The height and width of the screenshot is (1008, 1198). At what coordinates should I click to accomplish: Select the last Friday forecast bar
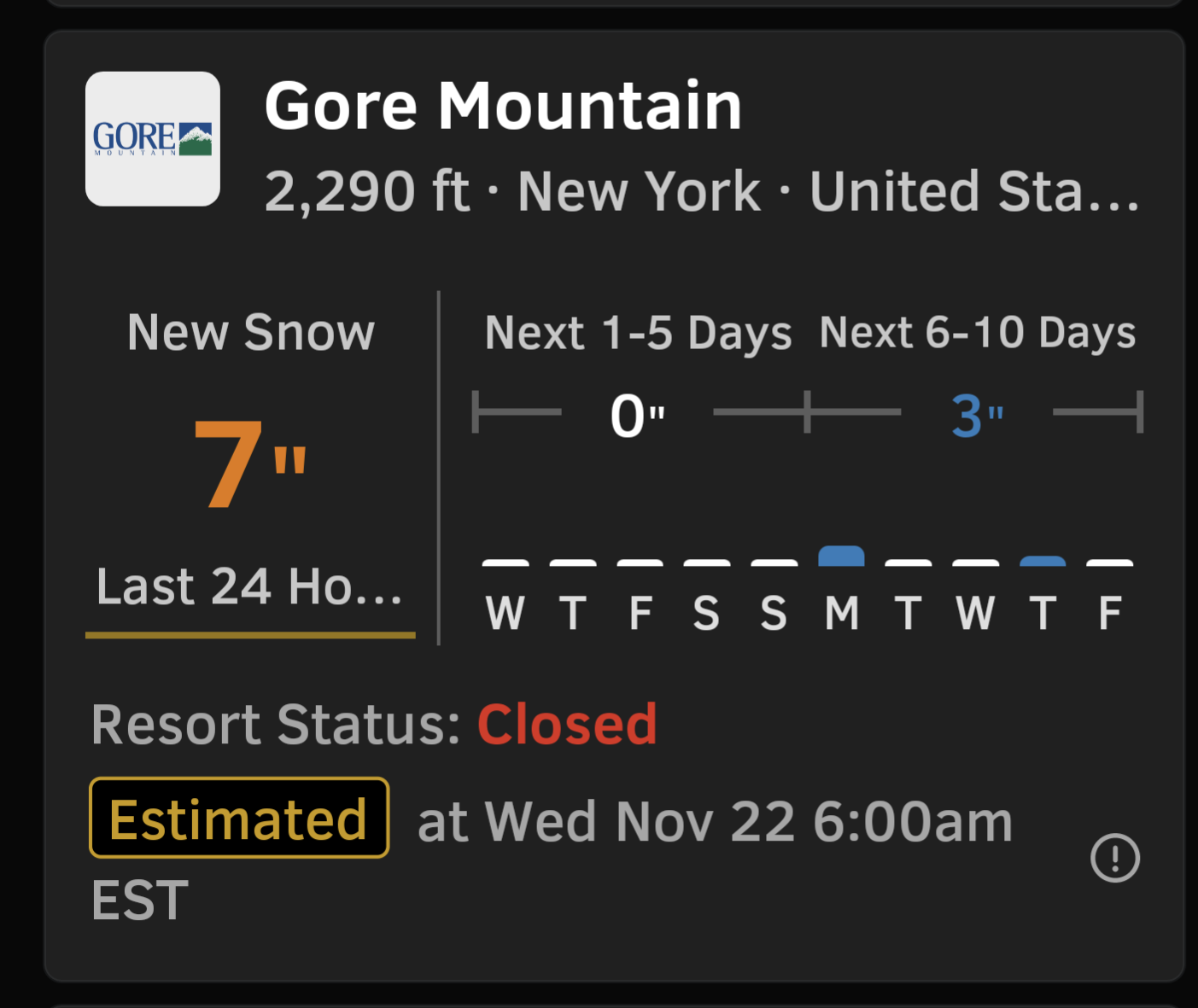[1109, 563]
